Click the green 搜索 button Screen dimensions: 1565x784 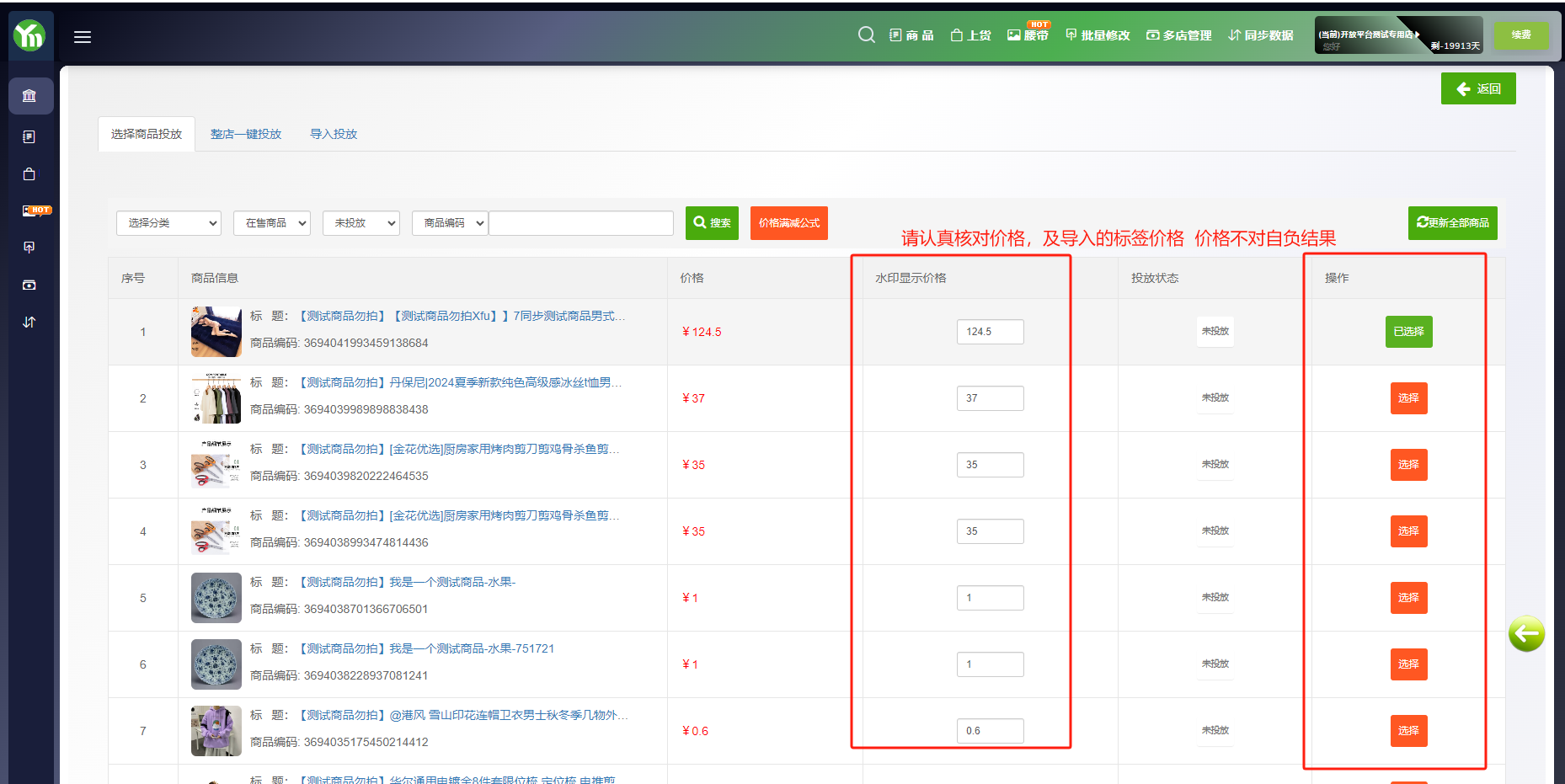[712, 223]
